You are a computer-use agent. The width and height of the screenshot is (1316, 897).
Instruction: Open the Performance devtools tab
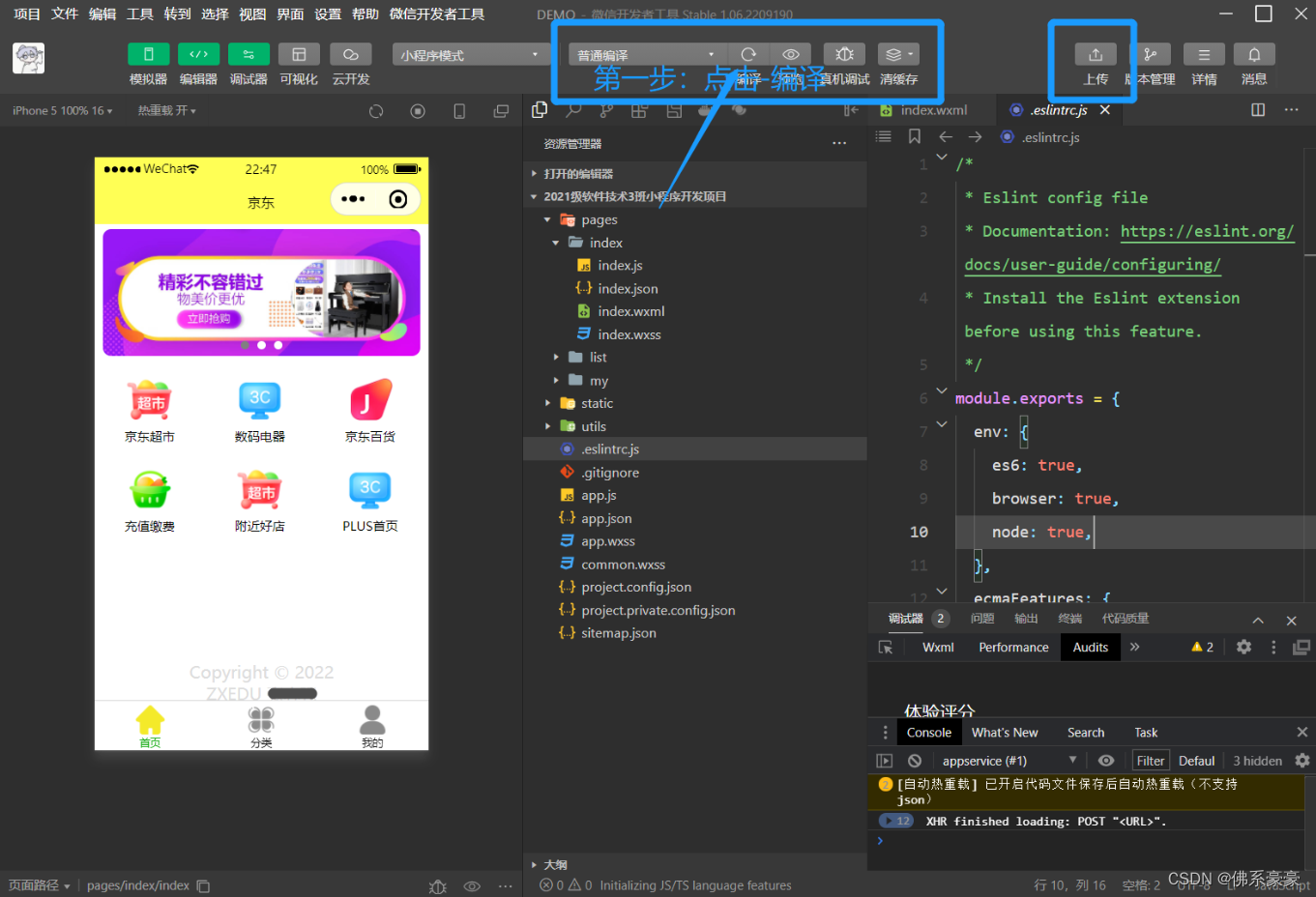(x=1013, y=648)
